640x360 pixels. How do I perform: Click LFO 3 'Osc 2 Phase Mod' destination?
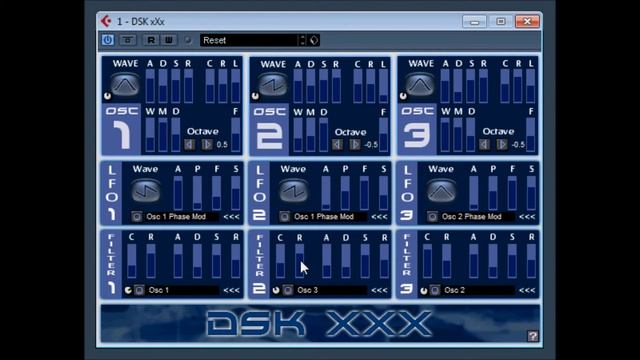(471, 217)
